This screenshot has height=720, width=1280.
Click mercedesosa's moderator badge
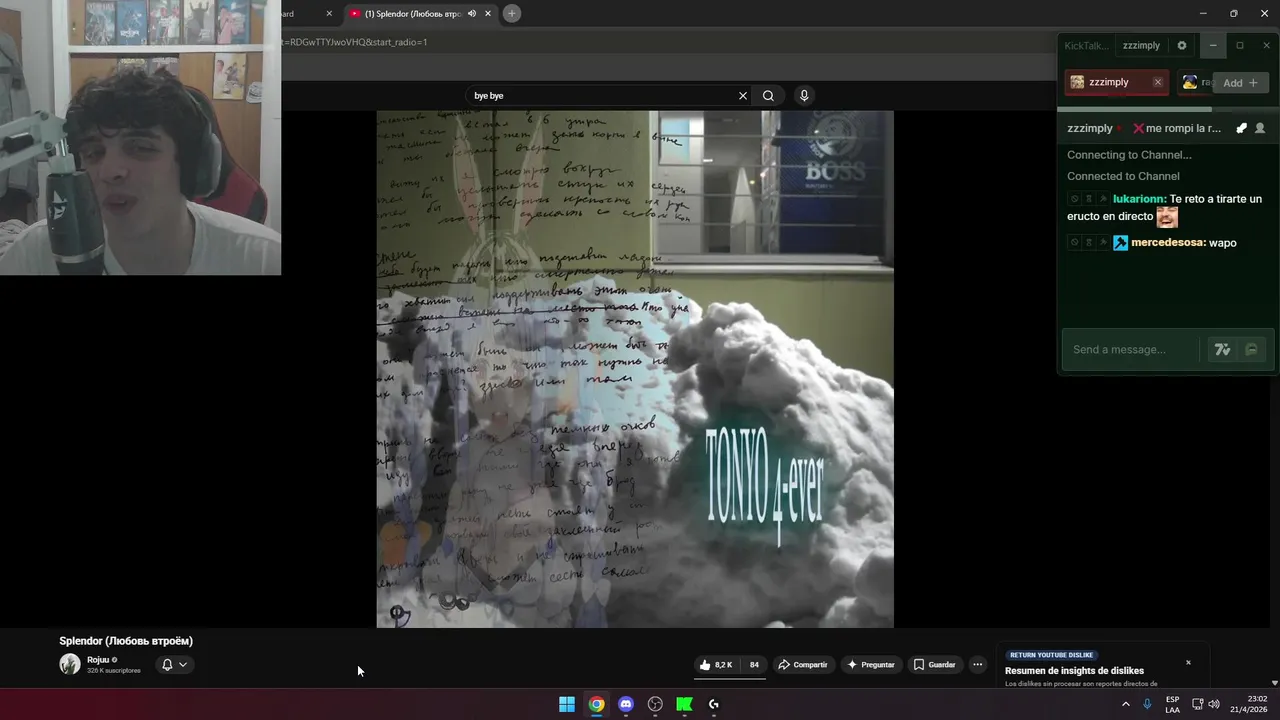click(1120, 243)
